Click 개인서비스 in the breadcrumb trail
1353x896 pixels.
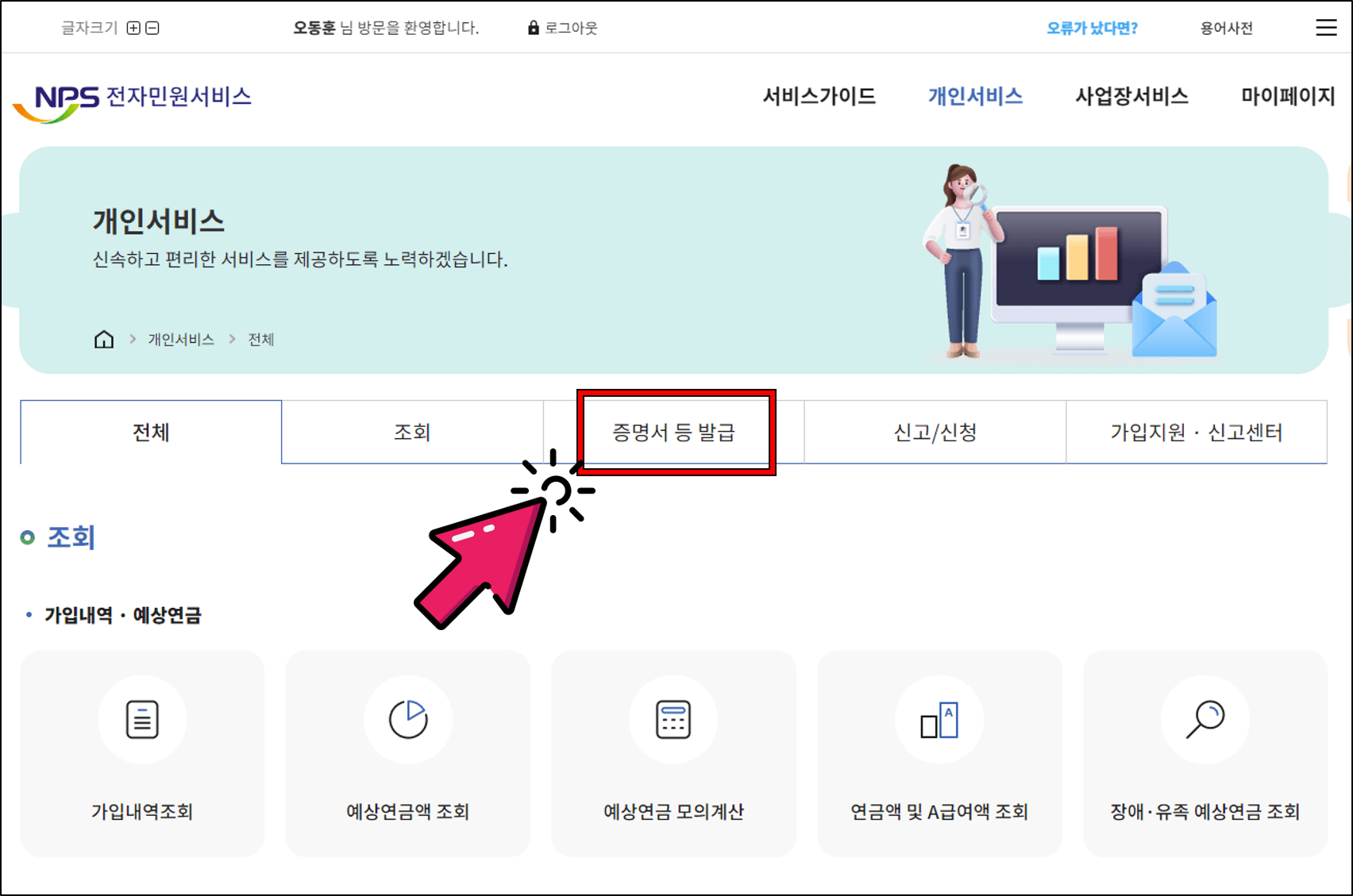coord(181,339)
